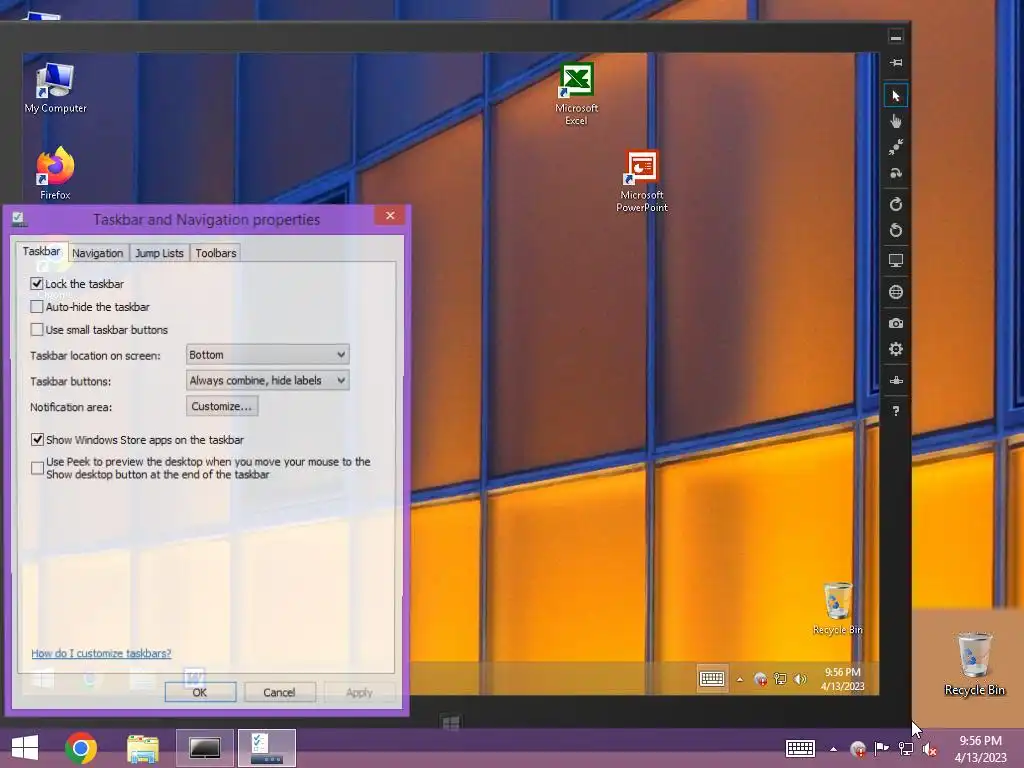Select the Recycle Bin inside the remote window
1024x768 pixels.
pyautogui.click(x=837, y=609)
